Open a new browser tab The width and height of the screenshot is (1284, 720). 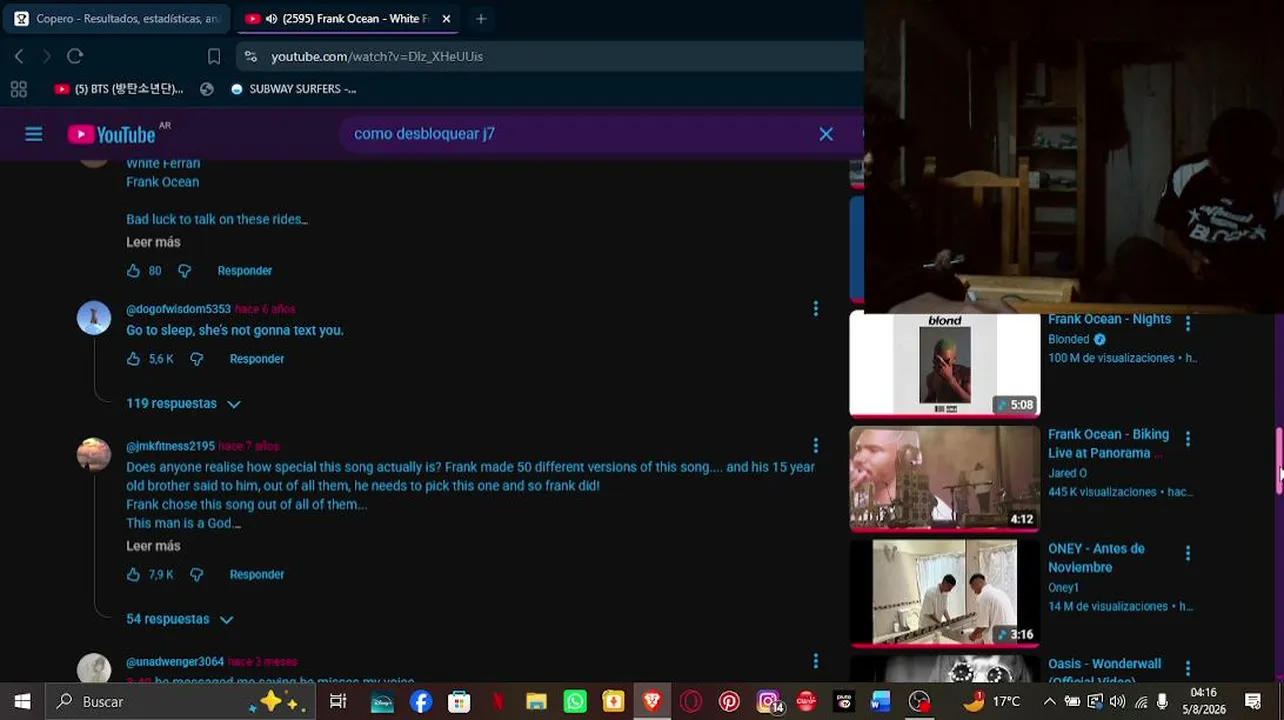(481, 19)
